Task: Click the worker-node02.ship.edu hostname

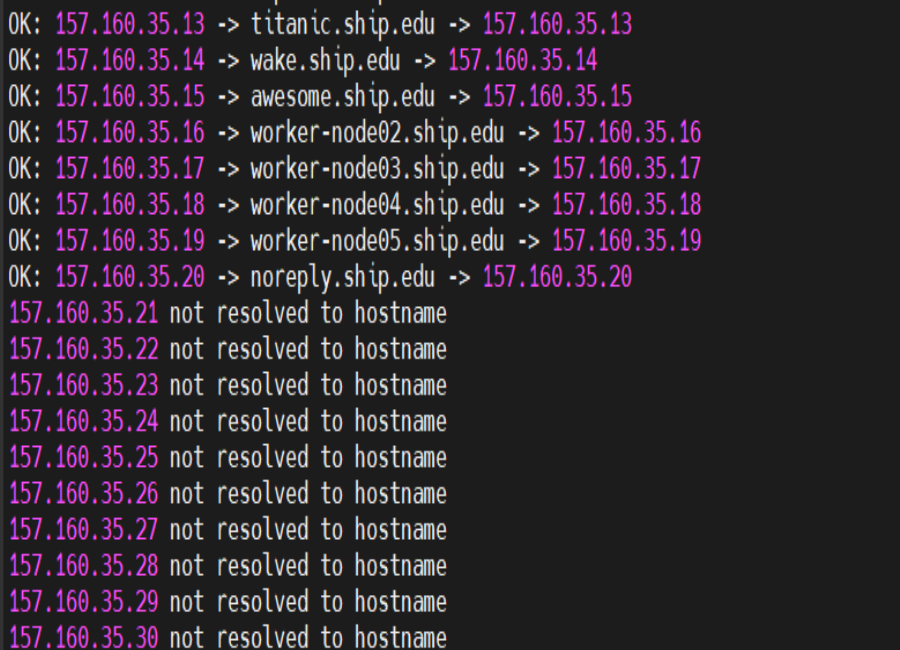Action: pyautogui.click(x=377, y=132)
